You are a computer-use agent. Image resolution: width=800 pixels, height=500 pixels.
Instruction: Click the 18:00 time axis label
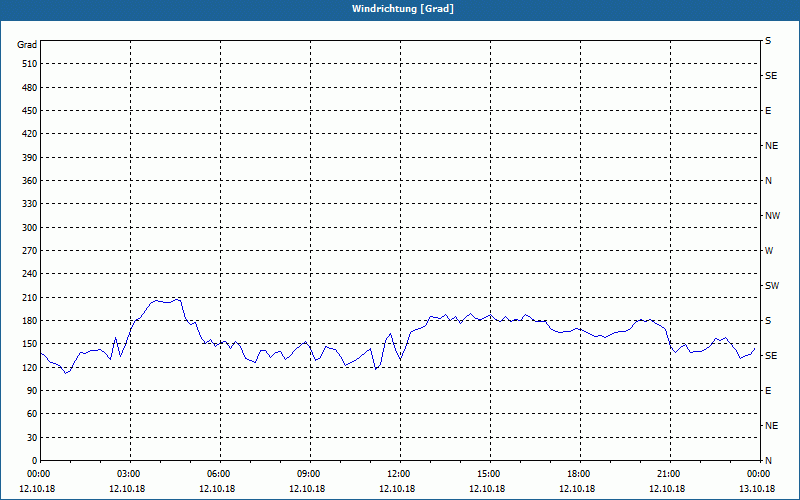pyautogui.click(x=579, y=474)
